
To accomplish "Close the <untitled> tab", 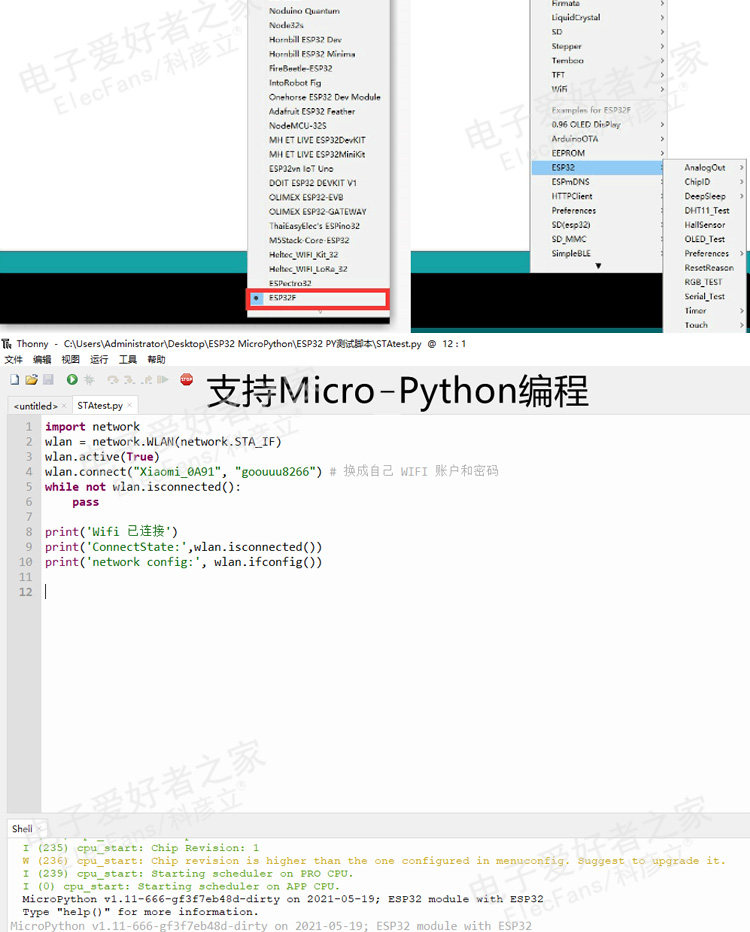I will tap(64, 406).
